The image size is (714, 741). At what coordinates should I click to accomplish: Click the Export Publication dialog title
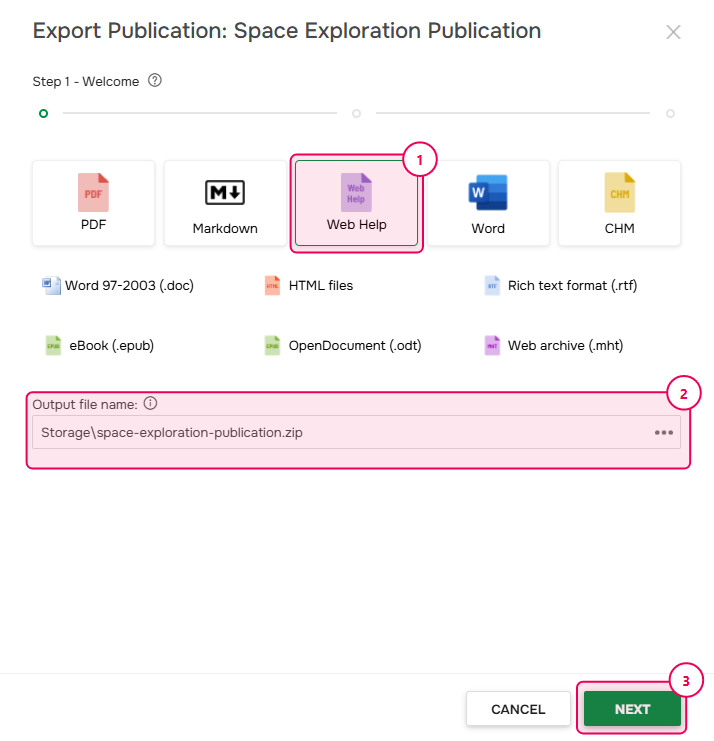(x=287, y=31)
